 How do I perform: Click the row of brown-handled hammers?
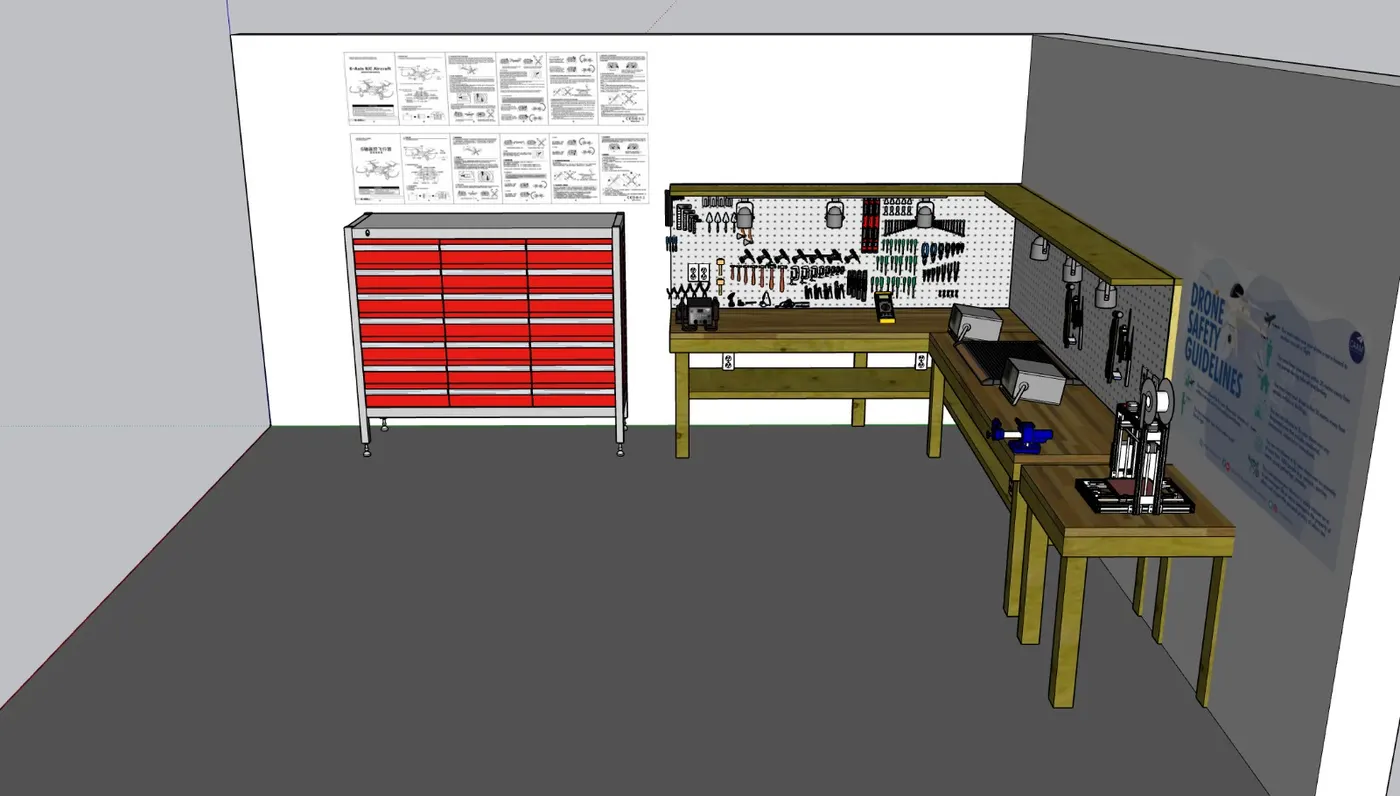pyautogui.click(x=757, y=278)
